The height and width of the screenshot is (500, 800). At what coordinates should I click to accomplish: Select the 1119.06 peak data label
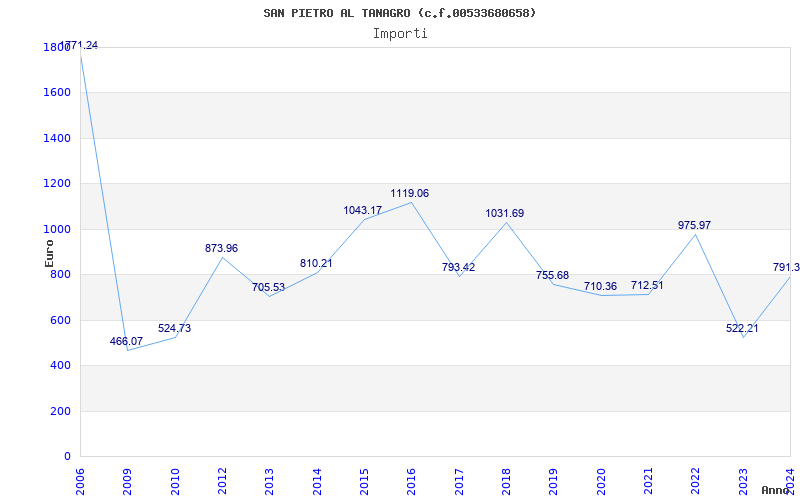click(410, 193)
